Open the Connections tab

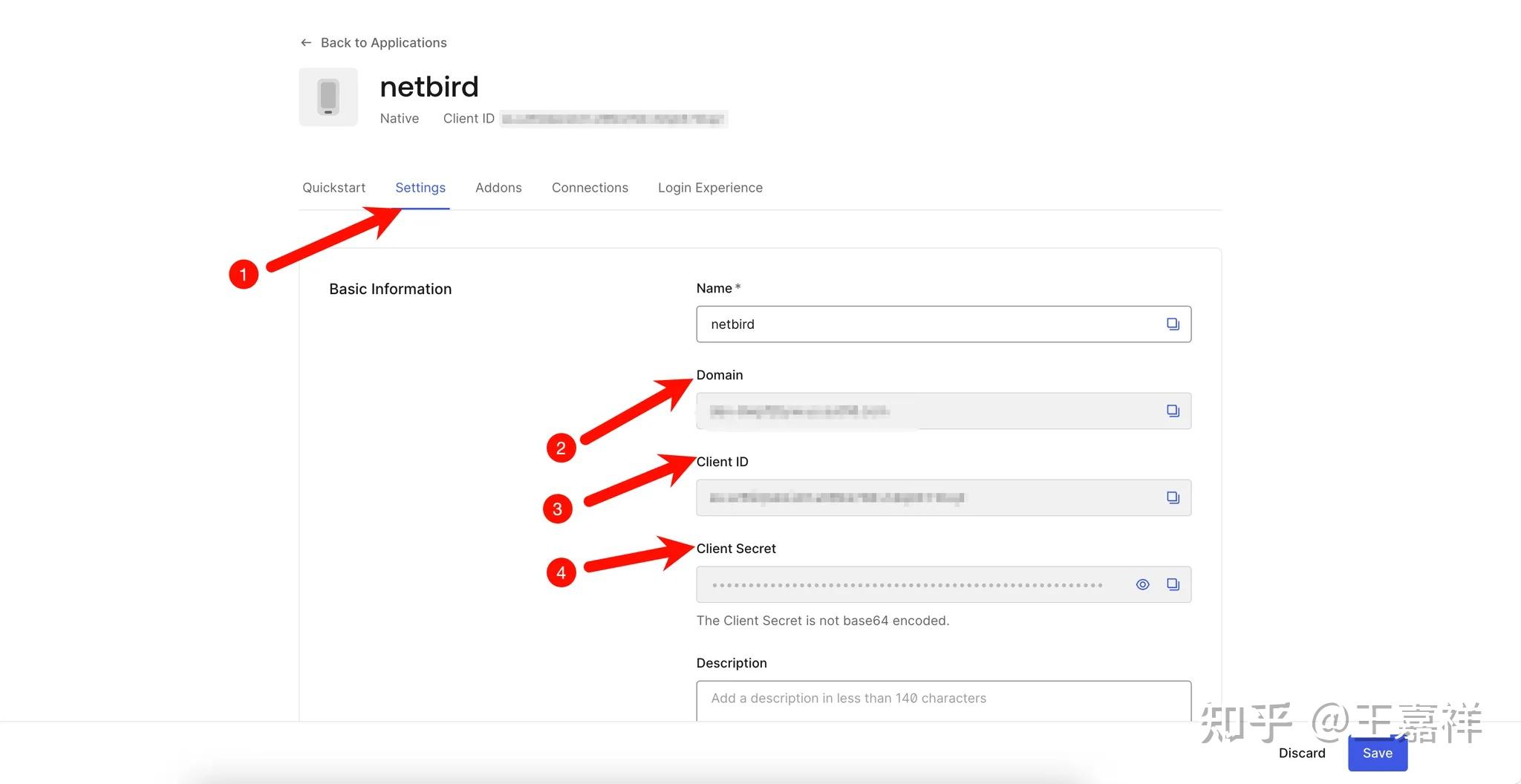pyautogui.click(x=589, y=188)
